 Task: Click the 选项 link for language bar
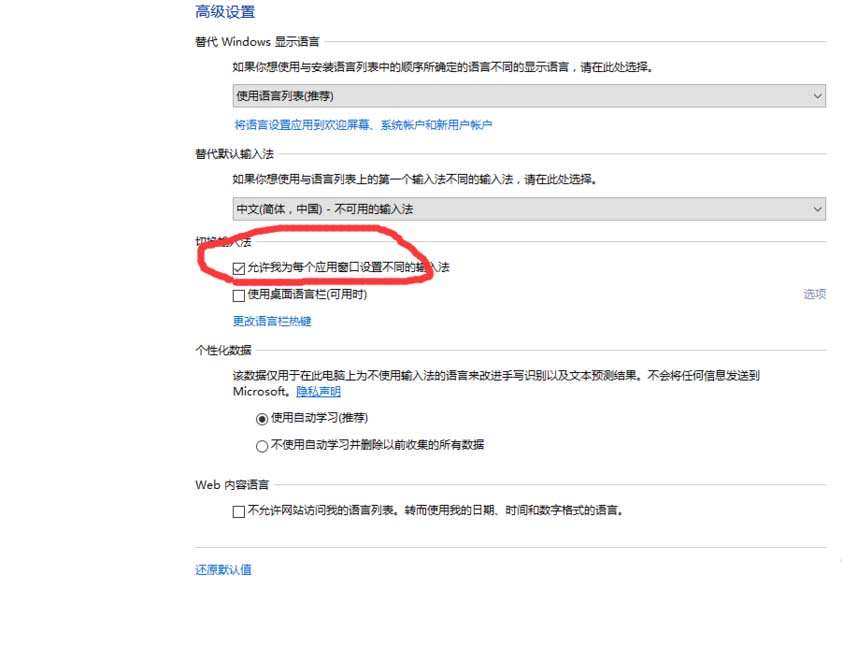[814, 295]
